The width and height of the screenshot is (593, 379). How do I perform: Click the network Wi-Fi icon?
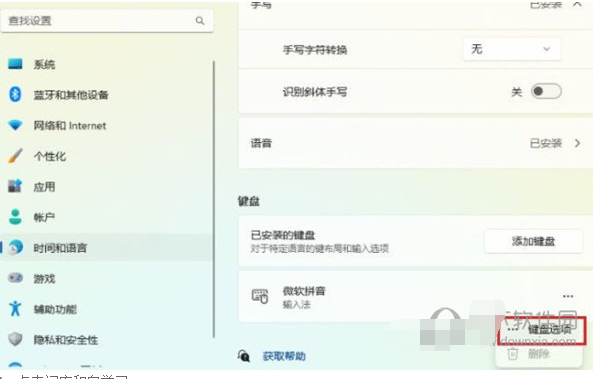(16, 125)
